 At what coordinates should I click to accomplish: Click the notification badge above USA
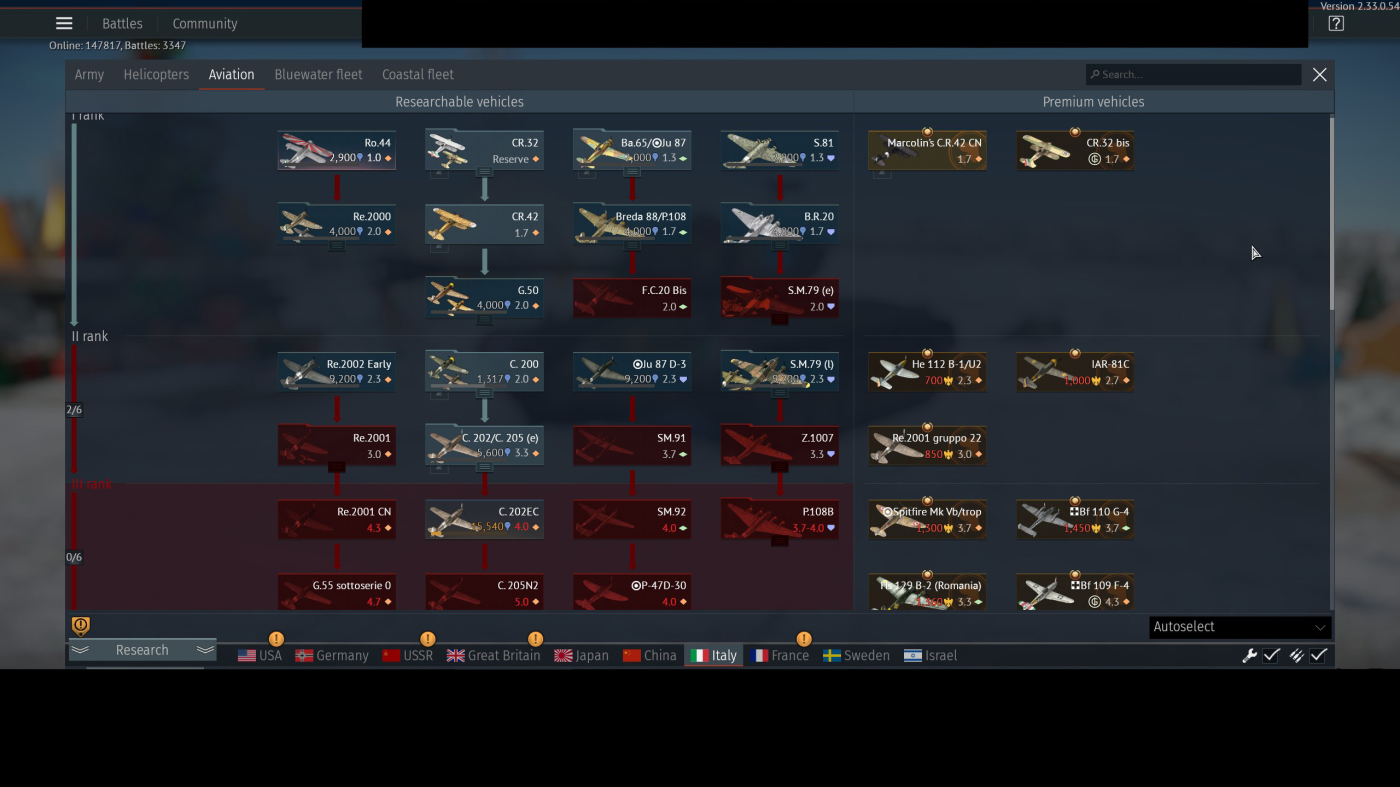pyautogui.click(x=276, y=639)
